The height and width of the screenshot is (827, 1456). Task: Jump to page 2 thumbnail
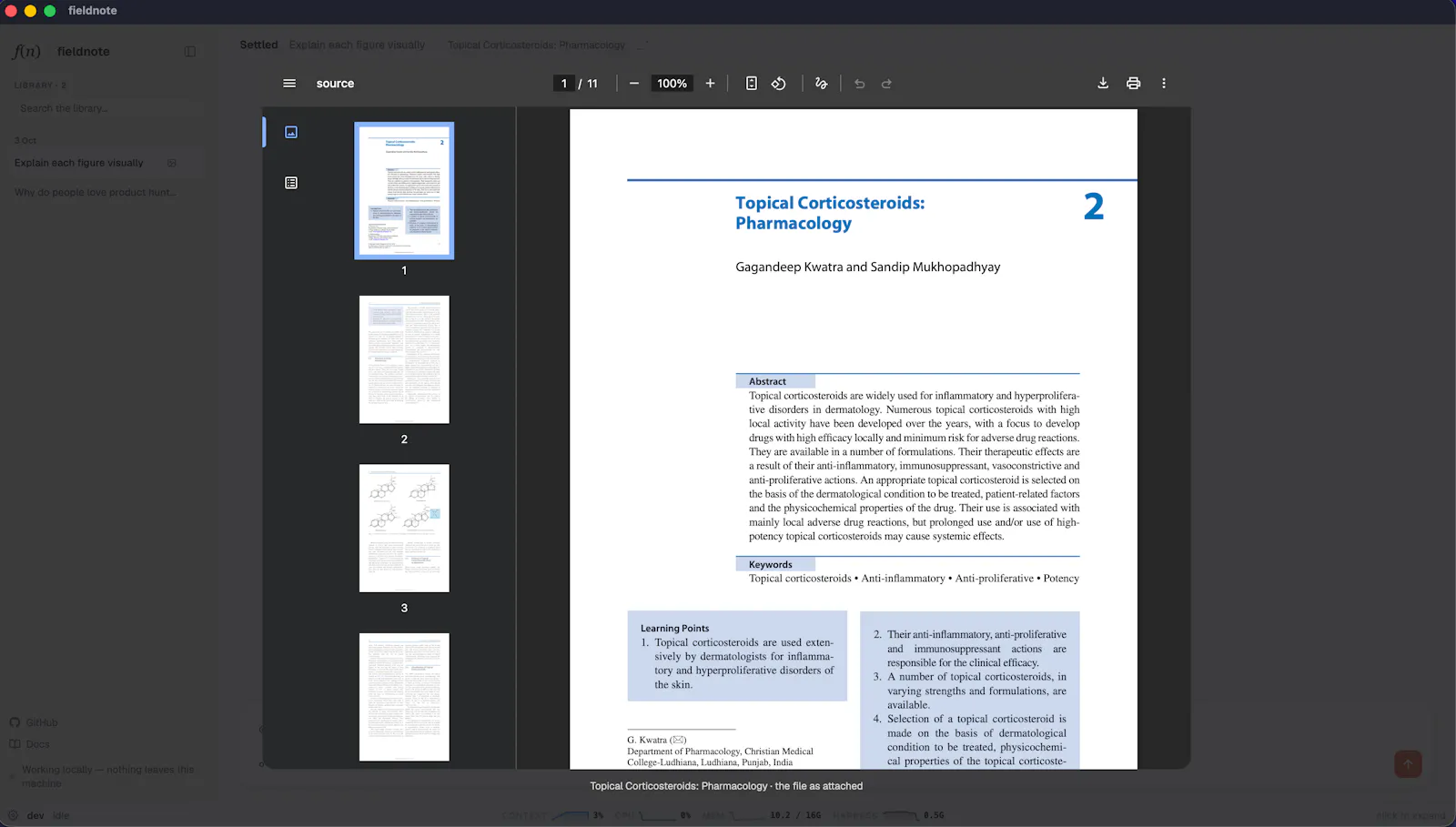click(404, 359)
